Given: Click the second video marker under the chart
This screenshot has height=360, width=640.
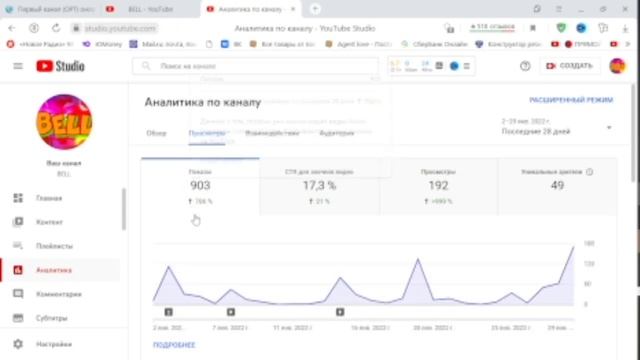Looking at the screenshot, I should (231, 312).
